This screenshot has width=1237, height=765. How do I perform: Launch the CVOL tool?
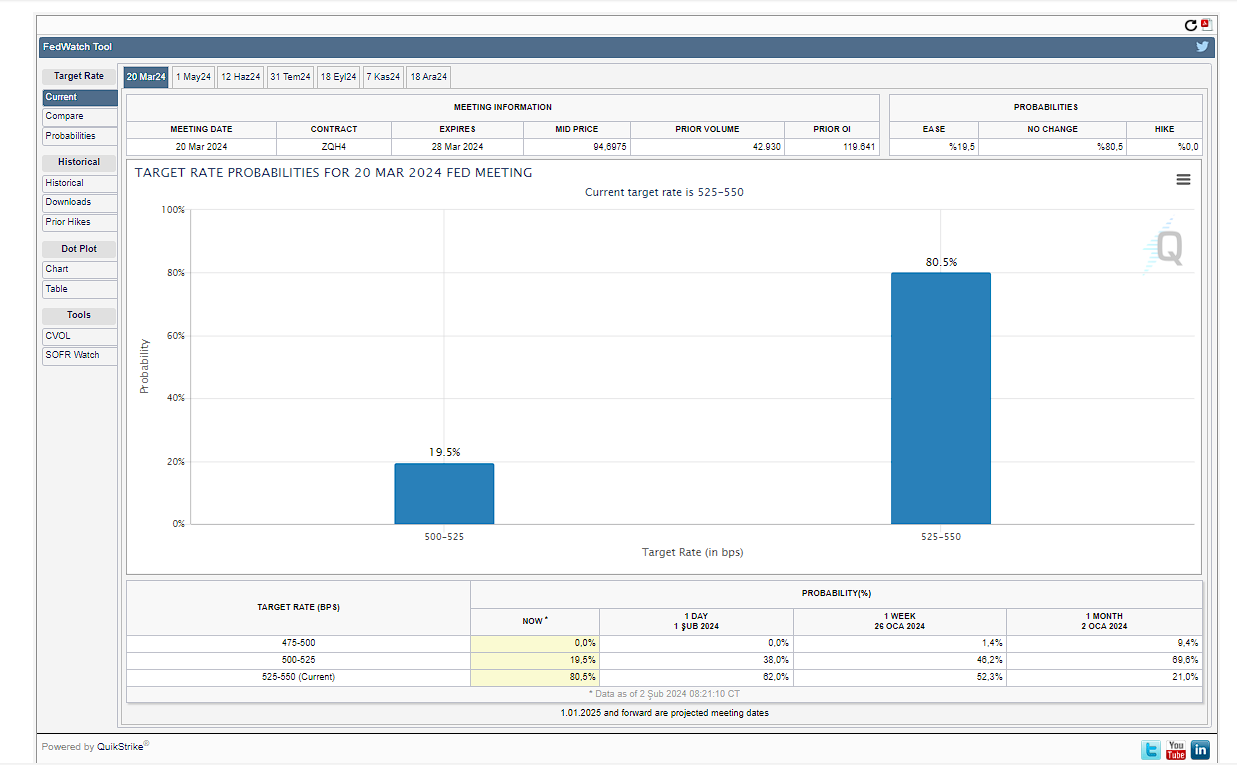coord(79,336)
